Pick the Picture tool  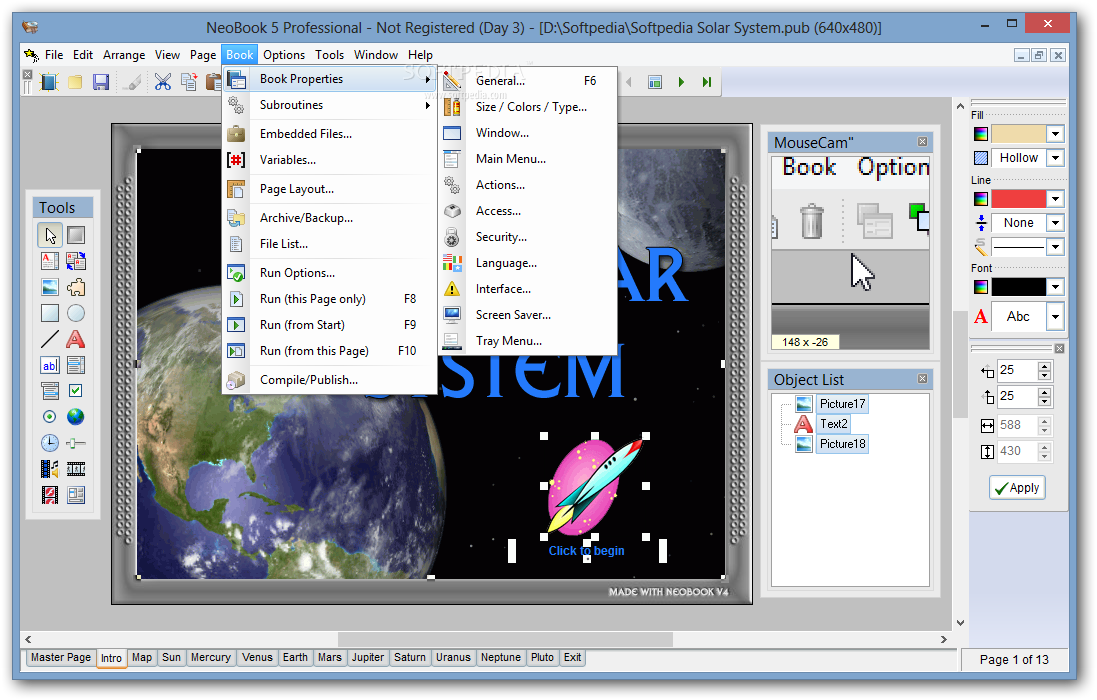(50, 287)
